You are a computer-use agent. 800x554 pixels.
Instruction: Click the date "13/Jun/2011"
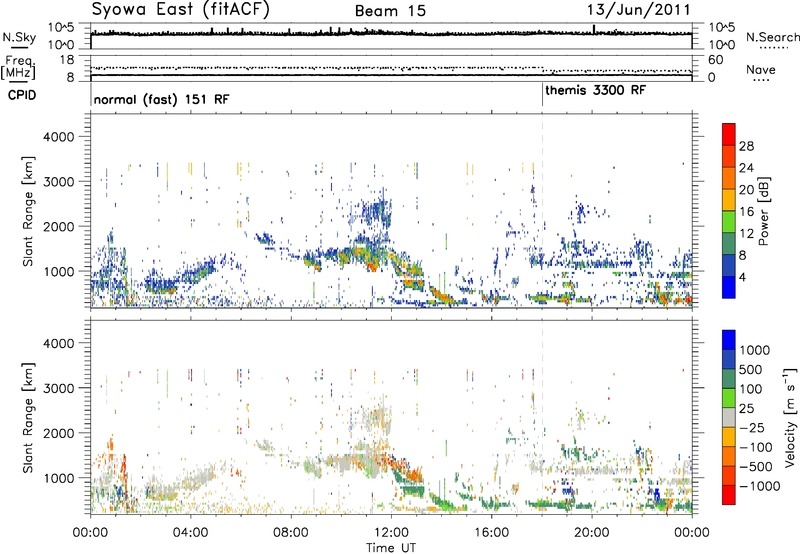(x=639, y=10)
